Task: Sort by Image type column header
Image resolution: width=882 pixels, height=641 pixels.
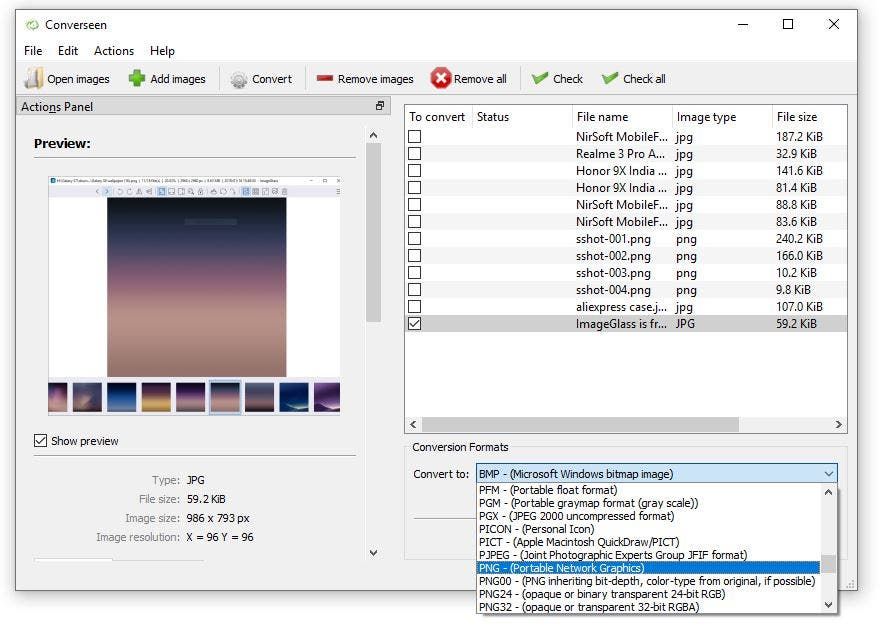Action: (722, 117)
